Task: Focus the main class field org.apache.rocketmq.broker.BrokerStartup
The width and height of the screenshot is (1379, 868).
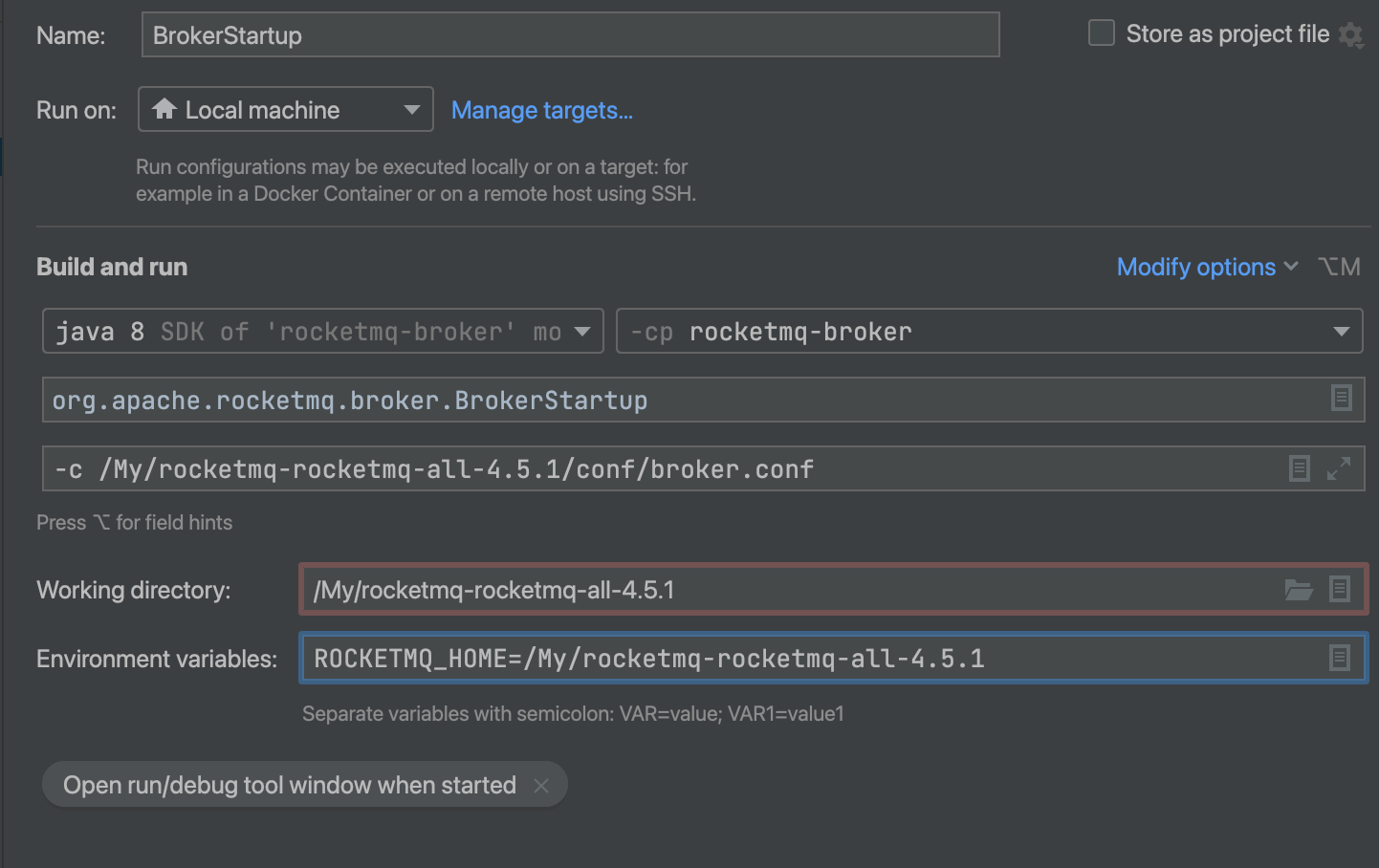Action: pyautogui.click(x=703, y=400)
